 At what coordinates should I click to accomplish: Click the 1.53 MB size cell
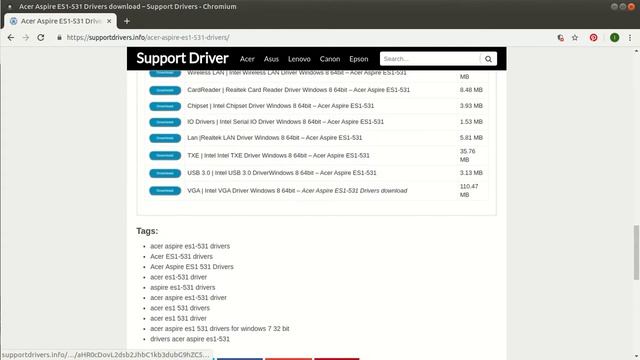tap(471, 122)
